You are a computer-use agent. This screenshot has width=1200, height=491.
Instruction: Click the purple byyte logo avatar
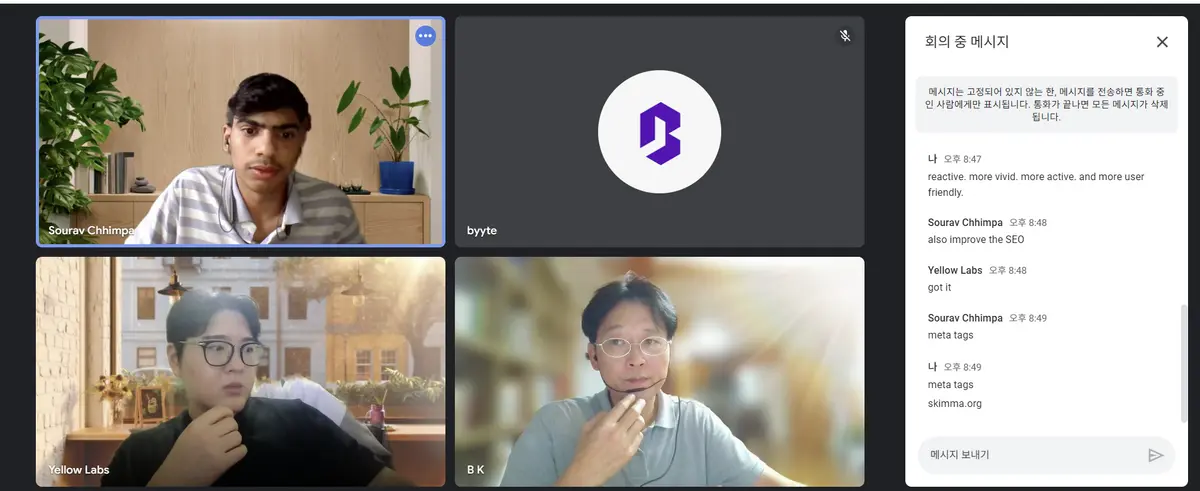[x=659, y=131]
